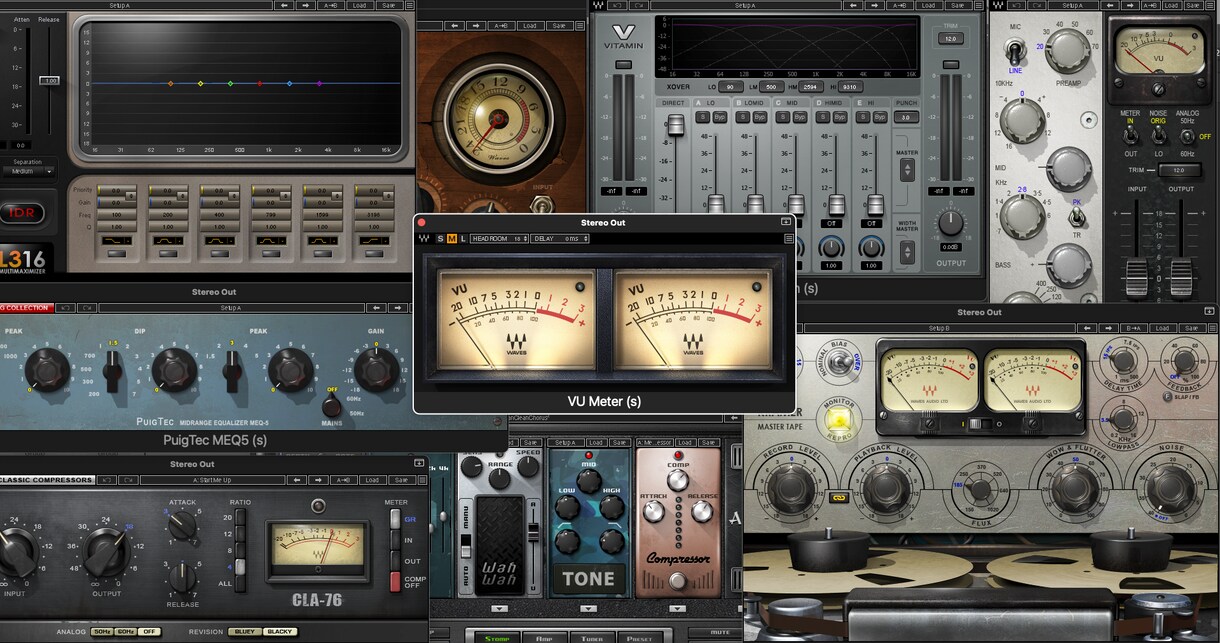This screenshot has height=643, width=1220.
Task: Click the previous preset arrow in L316 toolbar
Action: coord(286,5)
